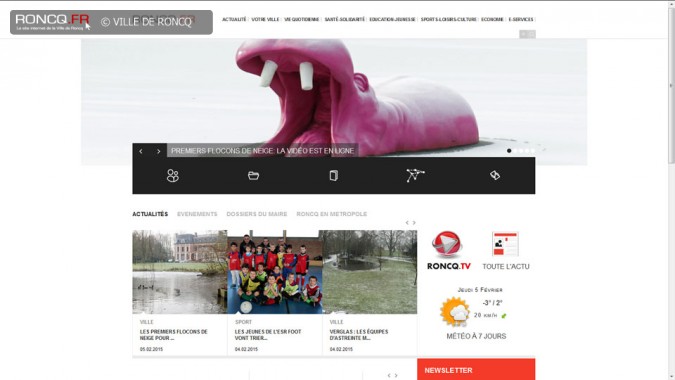Click the document pages icon in black bar

(334, 176)
